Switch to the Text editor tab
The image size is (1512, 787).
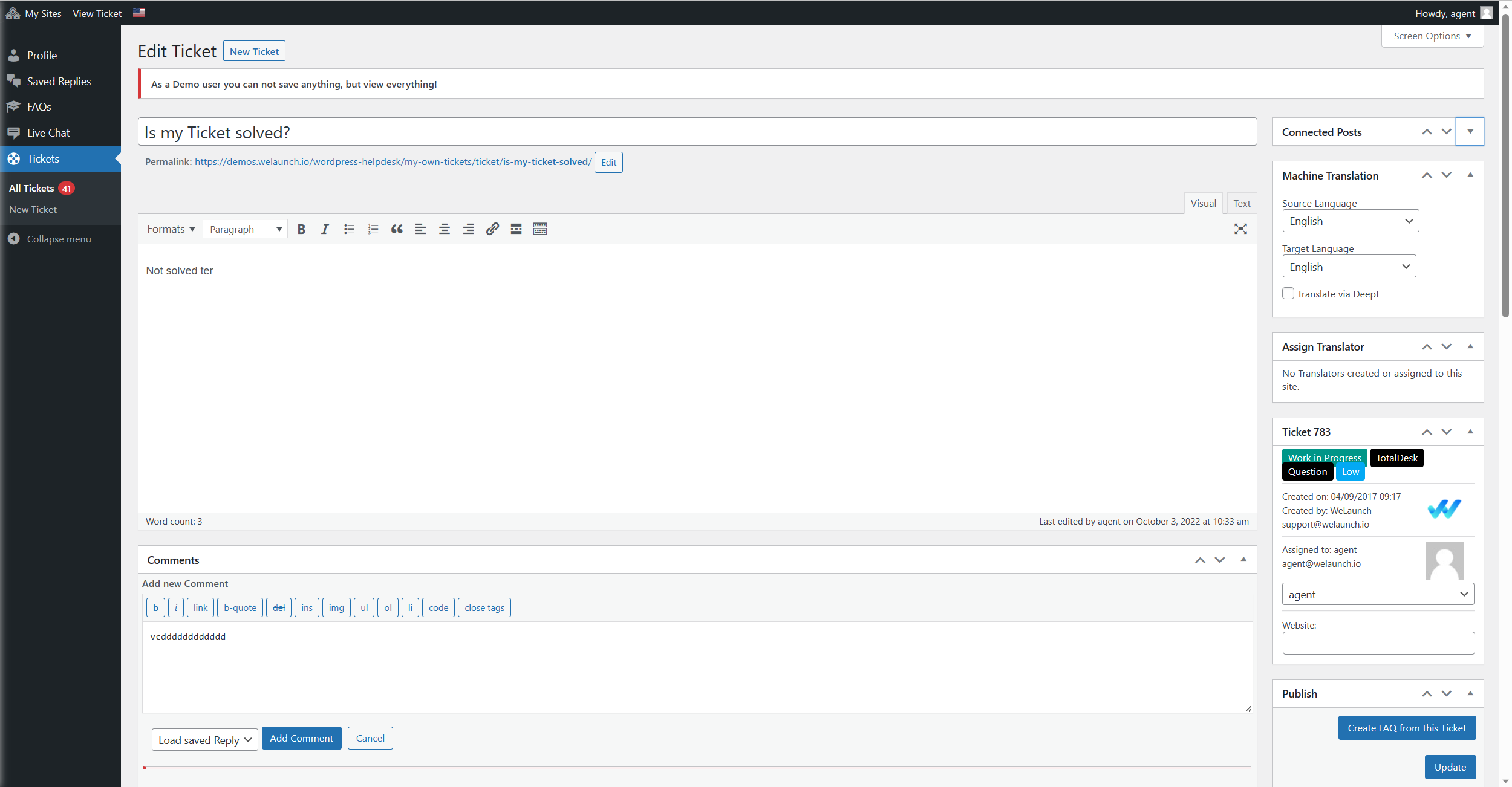point(1242,204)
